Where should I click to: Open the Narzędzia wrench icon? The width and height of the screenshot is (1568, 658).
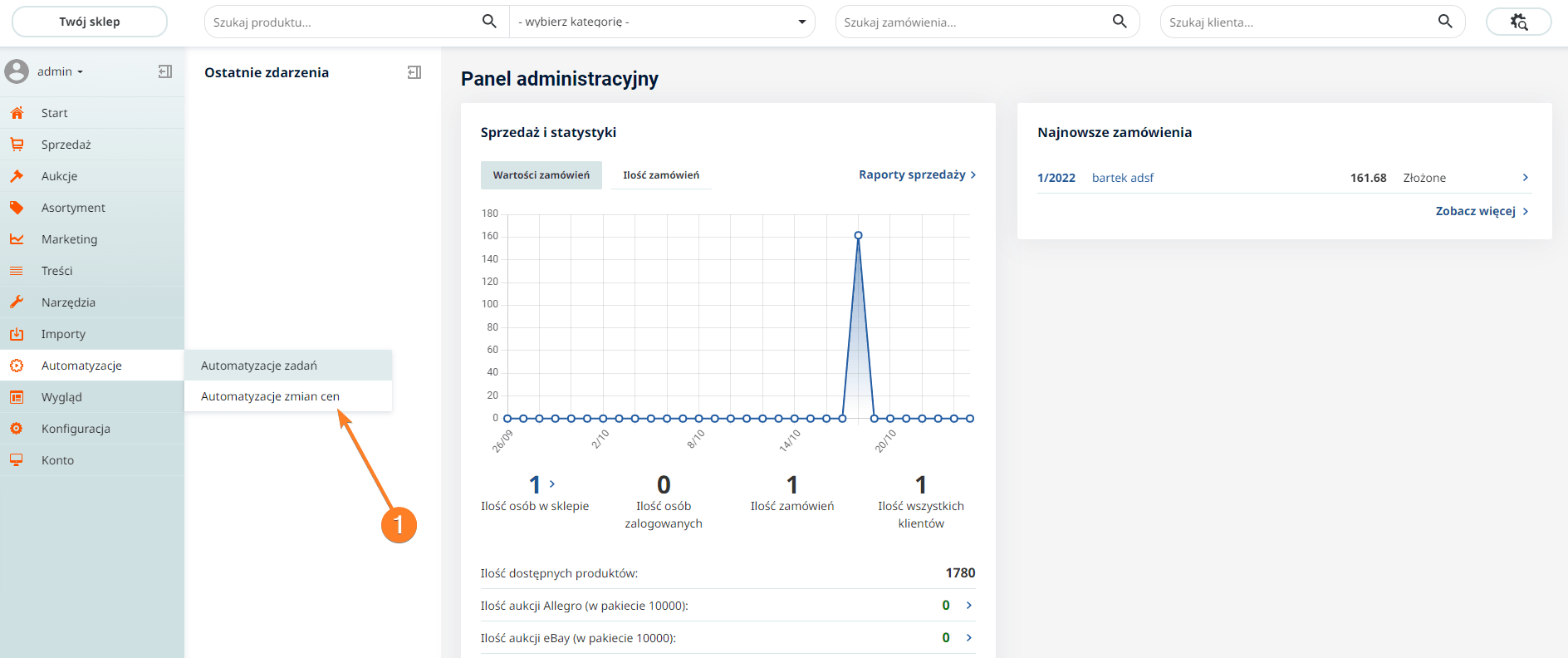17,302
